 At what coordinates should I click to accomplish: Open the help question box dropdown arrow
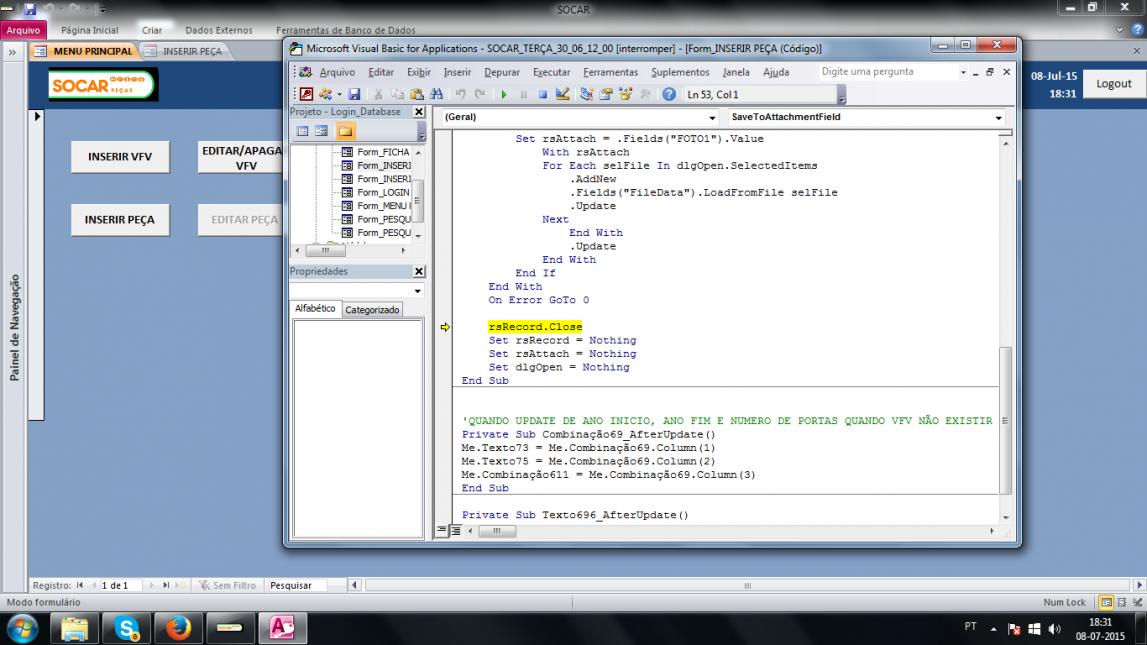point(963,72)
